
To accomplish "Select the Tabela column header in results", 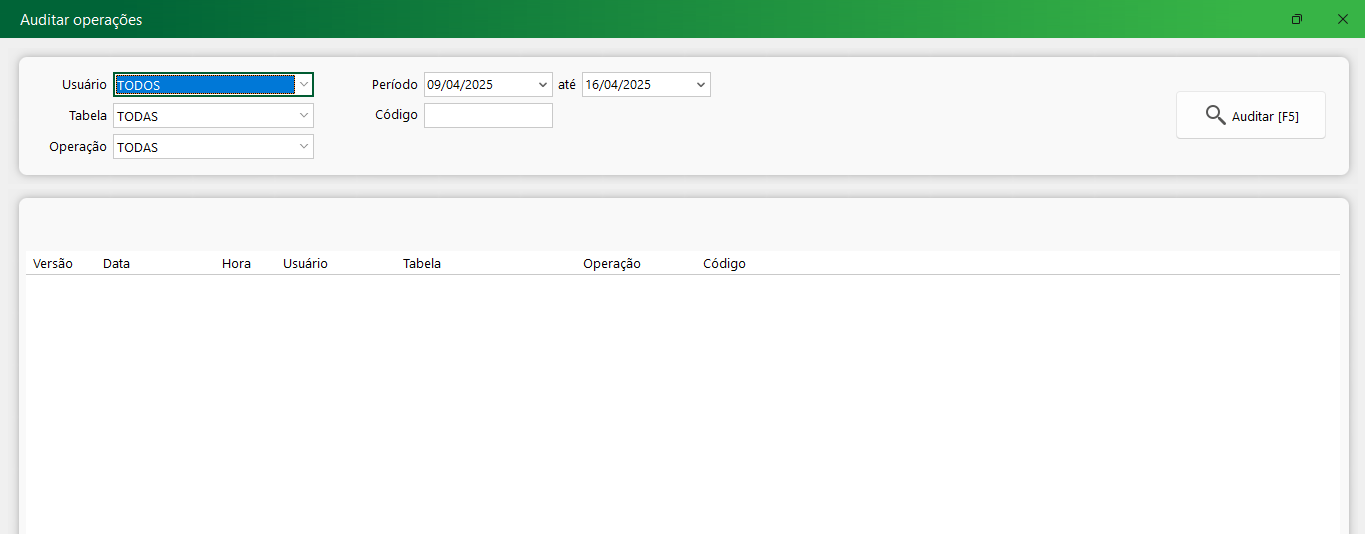I will point(422,264).
